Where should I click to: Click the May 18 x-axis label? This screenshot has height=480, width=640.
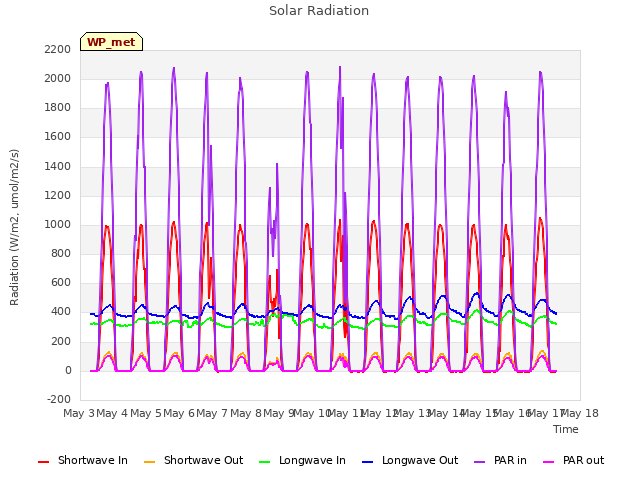point(580,413)
